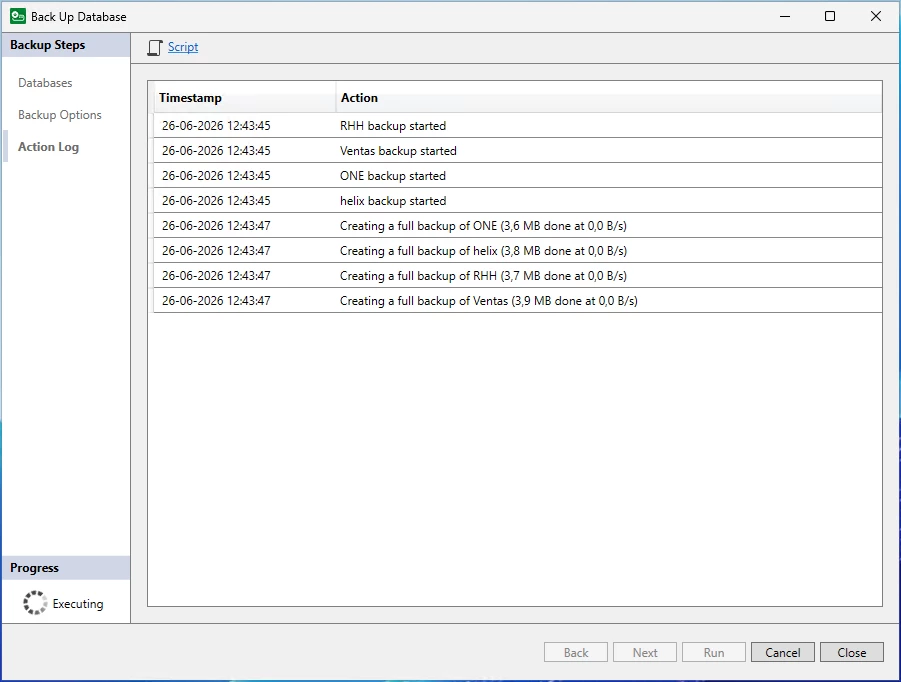Click the disabled Next button
The width and height of the screenshot is (901, 682).
tap(645, 652)
